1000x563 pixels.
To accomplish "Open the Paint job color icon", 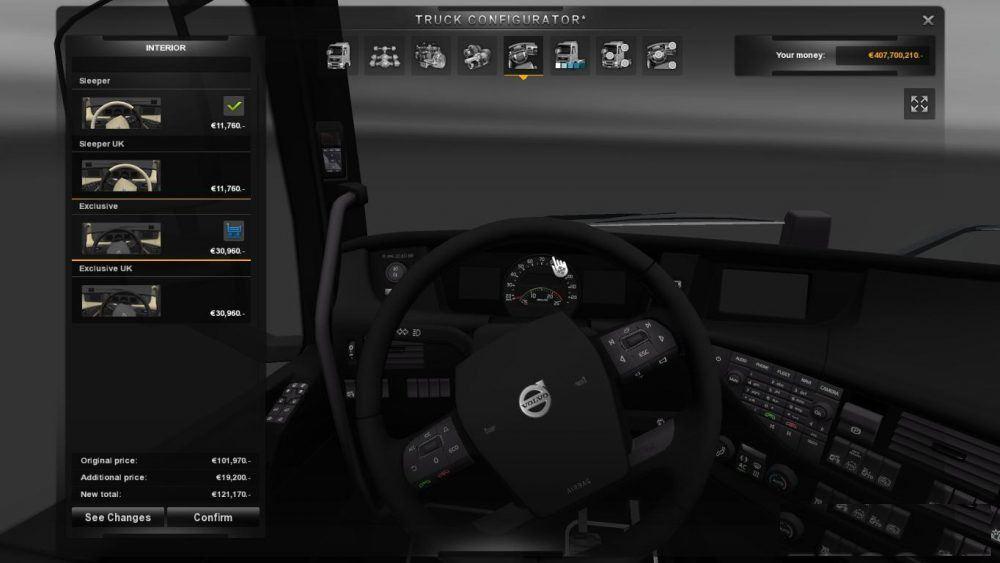I will pyautogui.click(x=569, y=56).
